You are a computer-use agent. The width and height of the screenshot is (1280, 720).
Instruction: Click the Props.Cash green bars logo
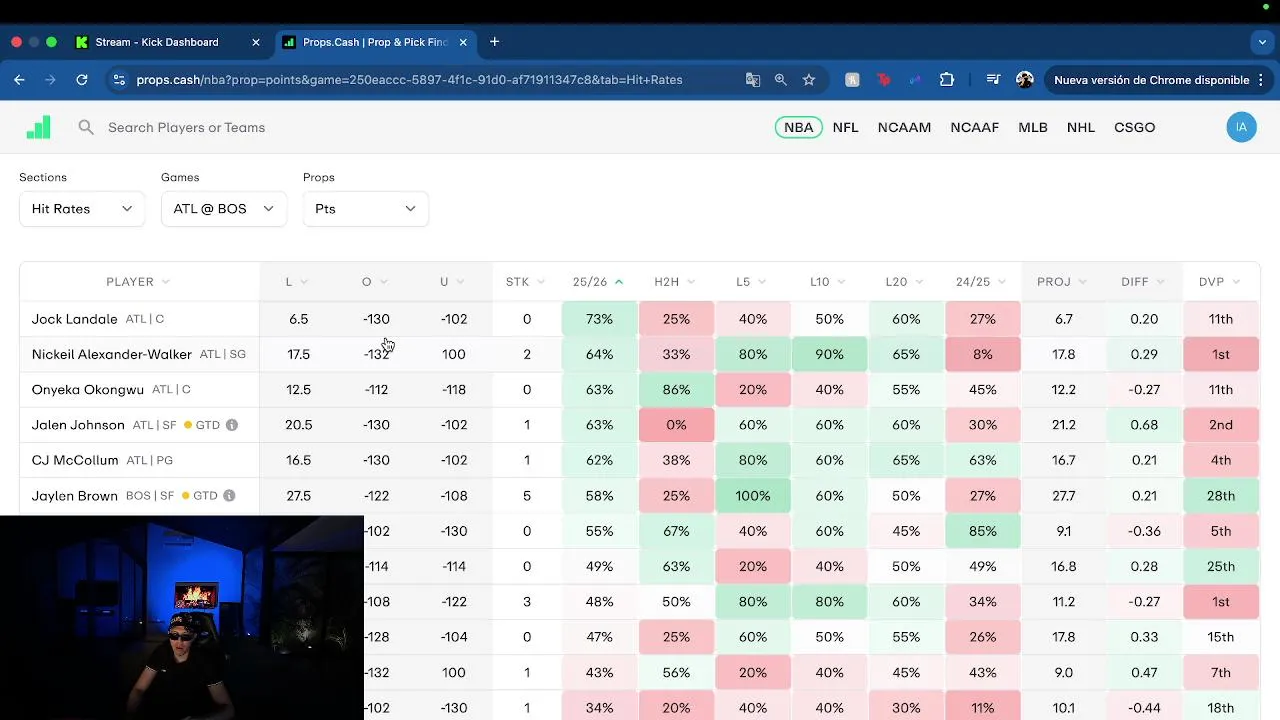(x=38, y=127)
